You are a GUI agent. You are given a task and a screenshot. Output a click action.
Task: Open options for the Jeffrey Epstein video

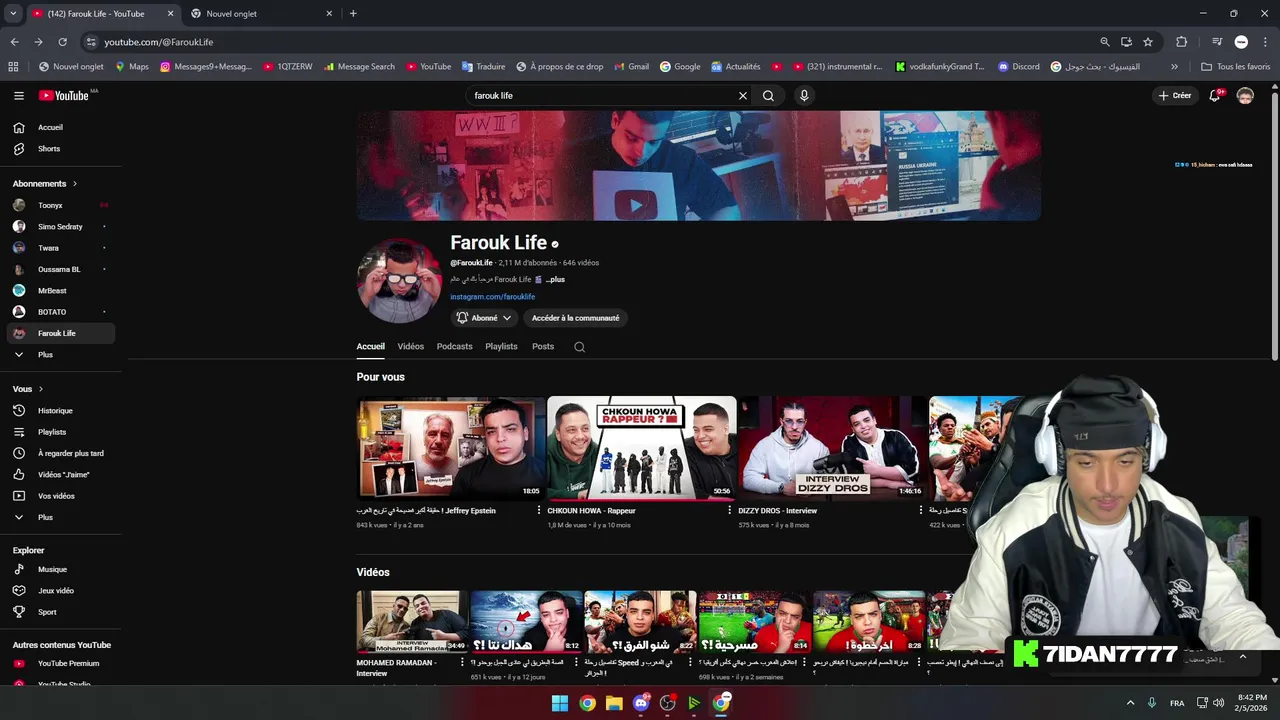coord(539,511)
